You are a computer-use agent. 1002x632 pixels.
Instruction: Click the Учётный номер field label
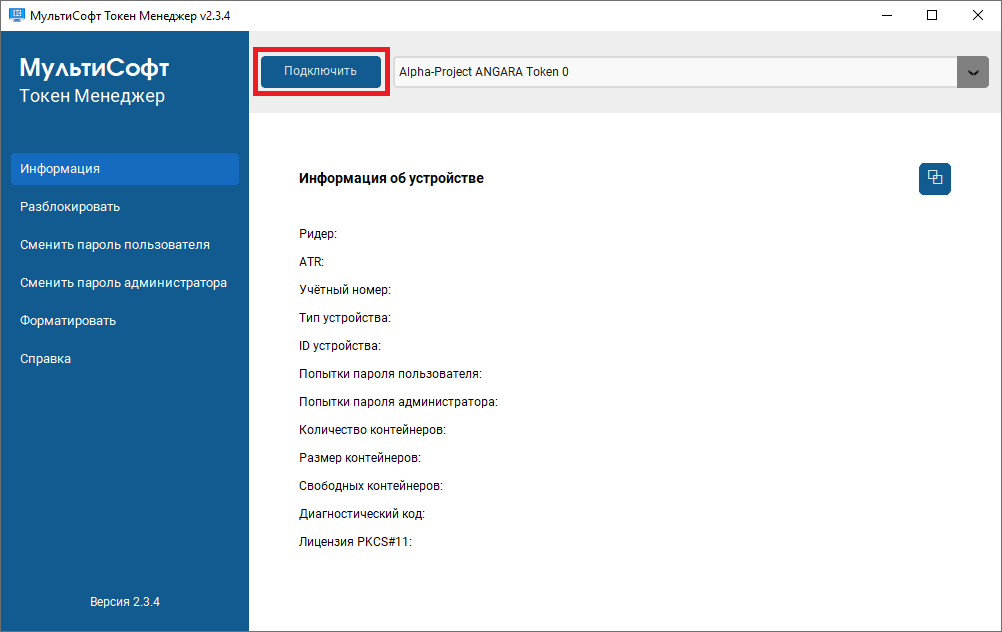coord(344,290)
